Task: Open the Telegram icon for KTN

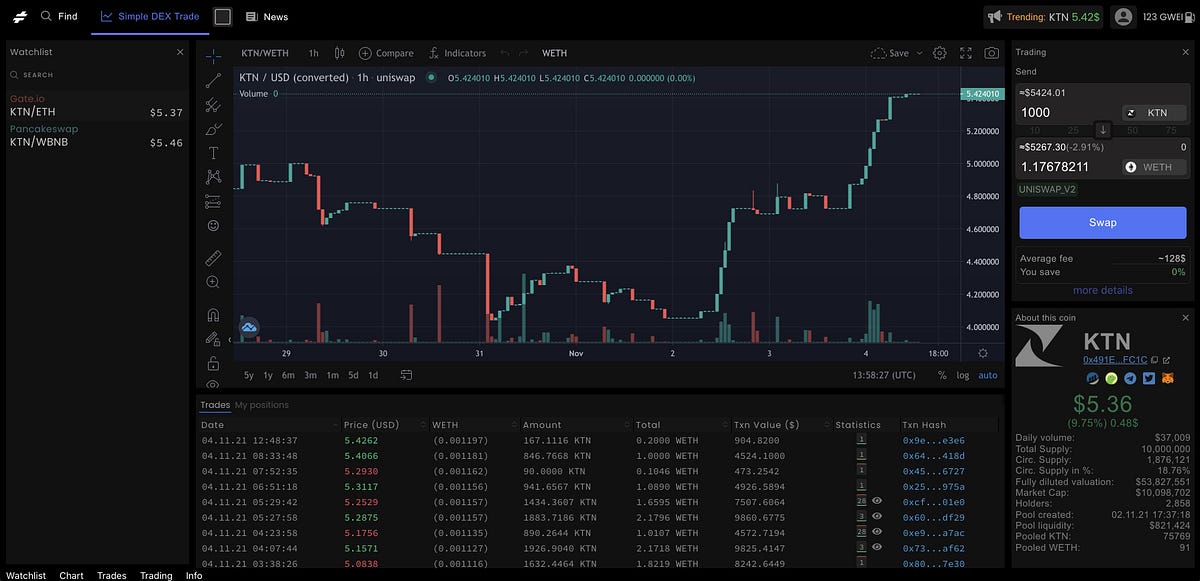Action: click(x=1130, y=379)
